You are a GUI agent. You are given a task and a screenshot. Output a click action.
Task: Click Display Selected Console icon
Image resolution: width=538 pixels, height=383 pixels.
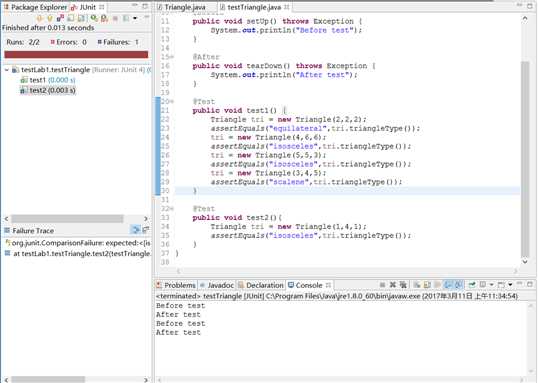[x=483, y=285]
